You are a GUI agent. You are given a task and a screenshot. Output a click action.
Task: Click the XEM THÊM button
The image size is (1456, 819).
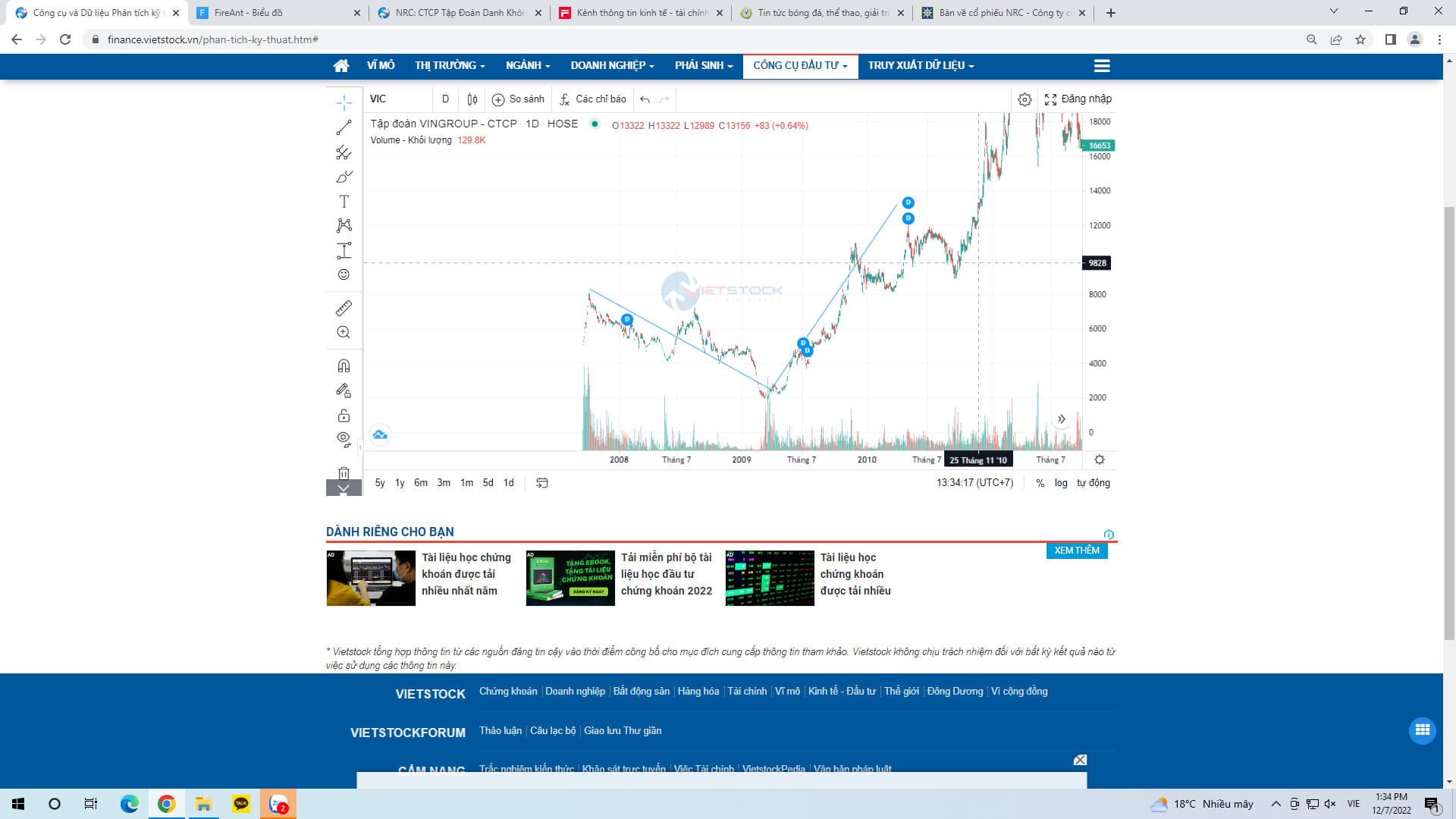(x=1076, y=551)
